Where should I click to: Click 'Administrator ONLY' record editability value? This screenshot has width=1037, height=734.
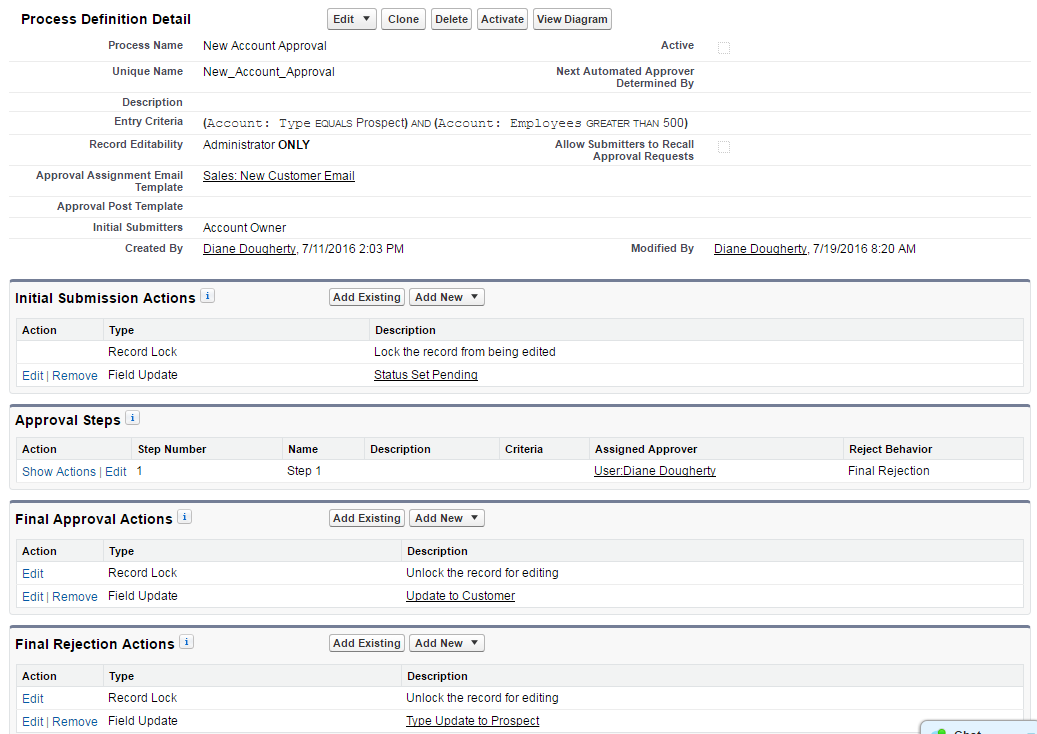click(x=256, y=145)
